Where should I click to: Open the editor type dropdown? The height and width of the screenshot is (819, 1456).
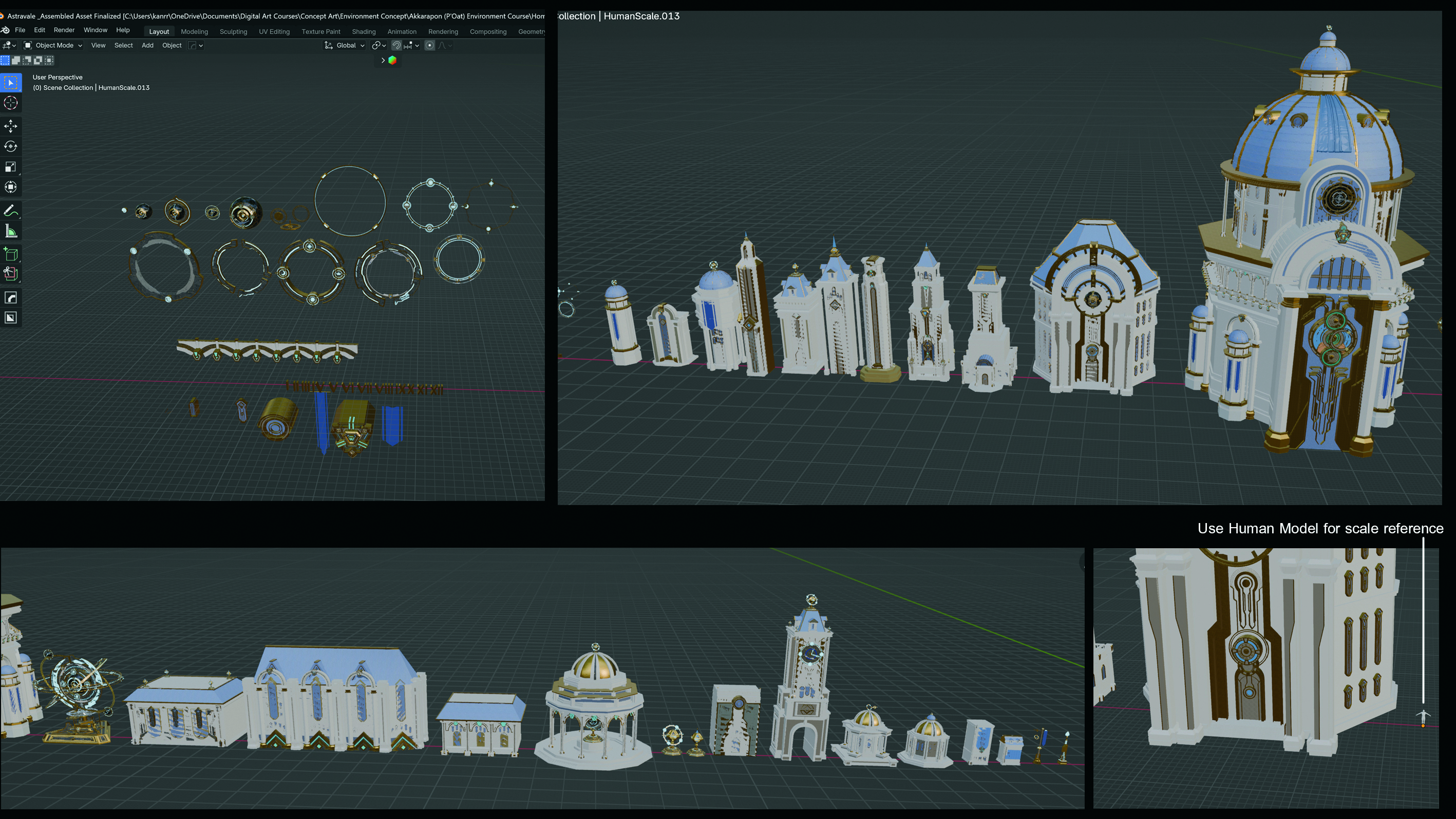pos(9,45)
